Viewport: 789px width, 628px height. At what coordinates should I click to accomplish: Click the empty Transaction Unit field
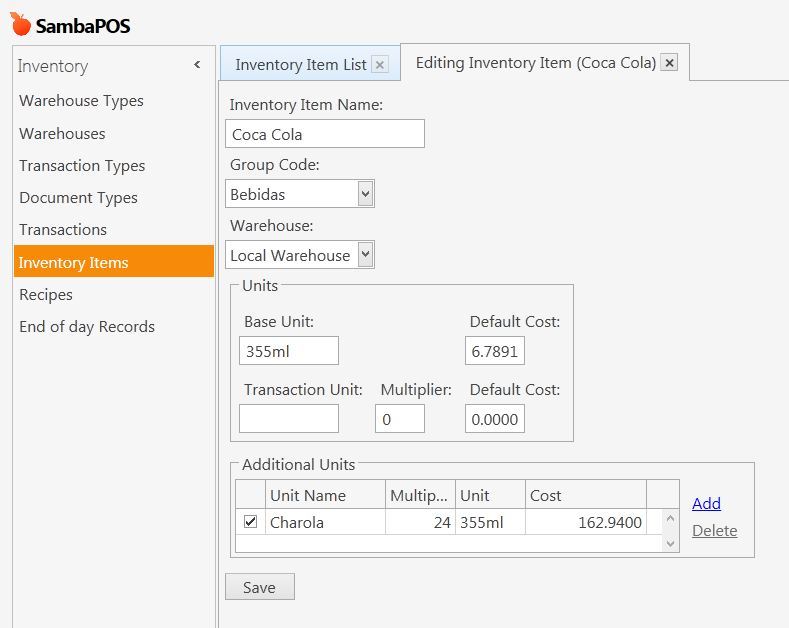click(x=289, y=419)
